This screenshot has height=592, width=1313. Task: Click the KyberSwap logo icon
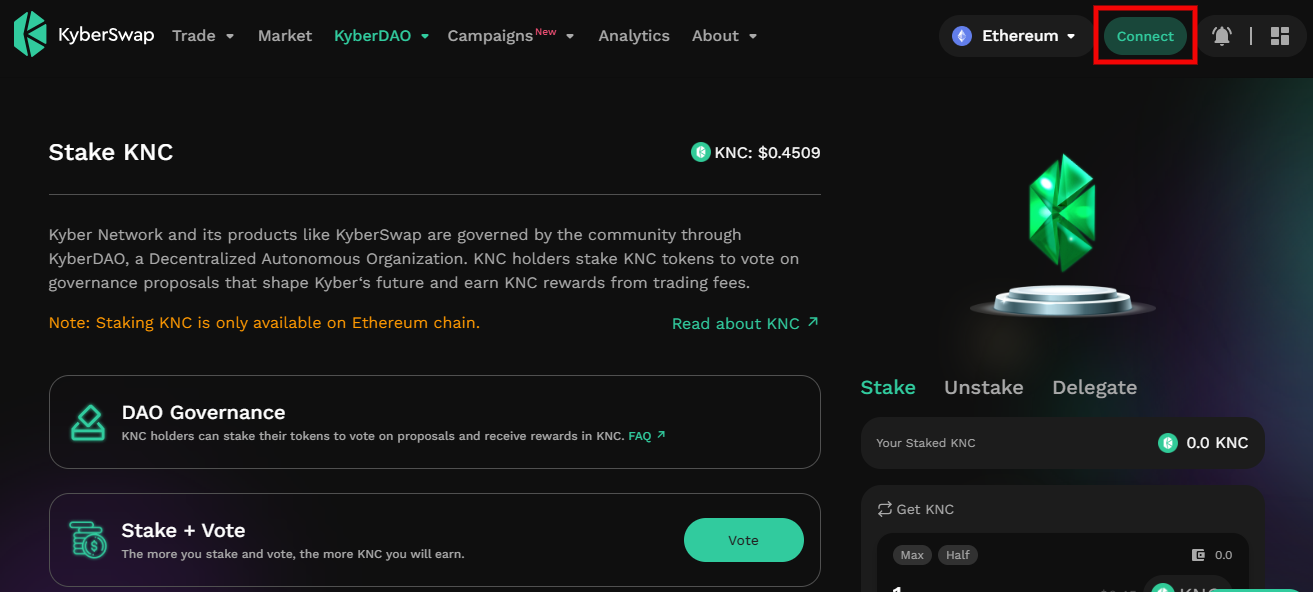click(30, 35)
